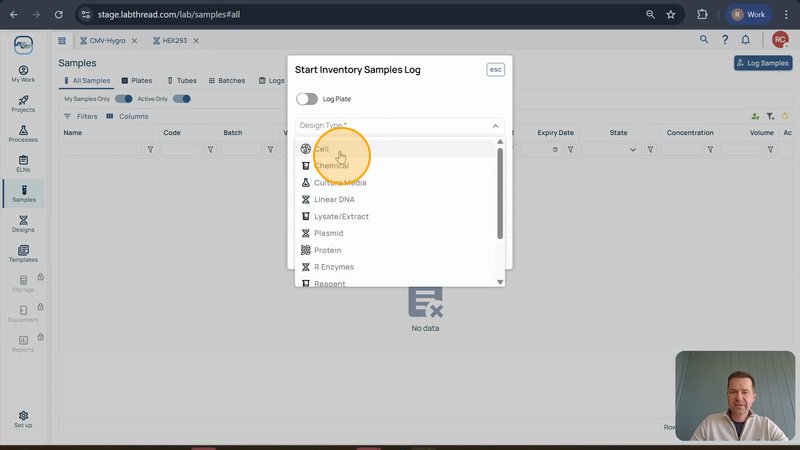
Task: Click the State column filter icon
Action: [x=651, y=149]
